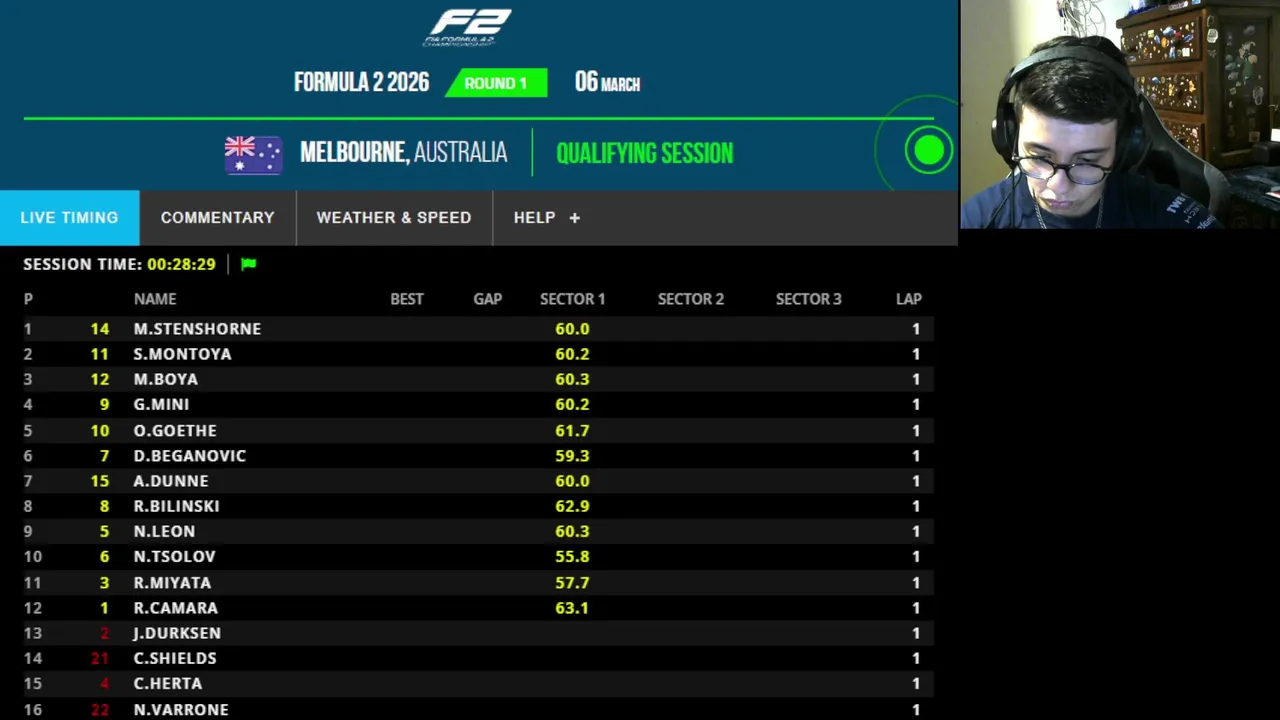Select driver C.Herta row
This screenshot has width=1280, height=720.
[x=478, y=683]
